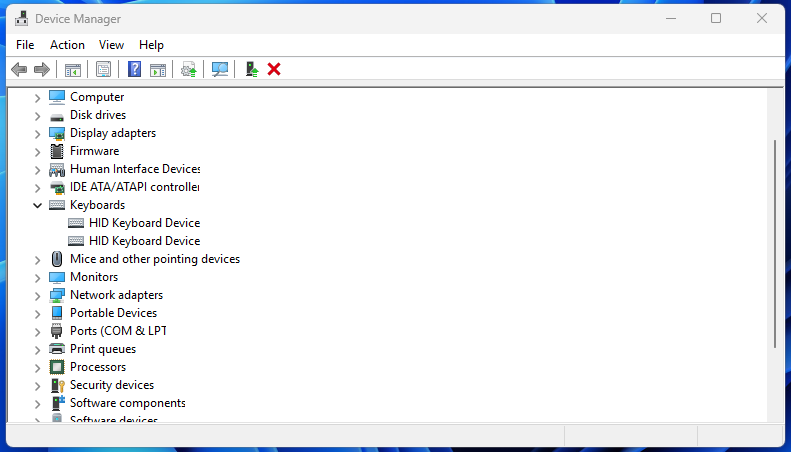Click the red X Uninstall device icon

(x=274, y=69)
